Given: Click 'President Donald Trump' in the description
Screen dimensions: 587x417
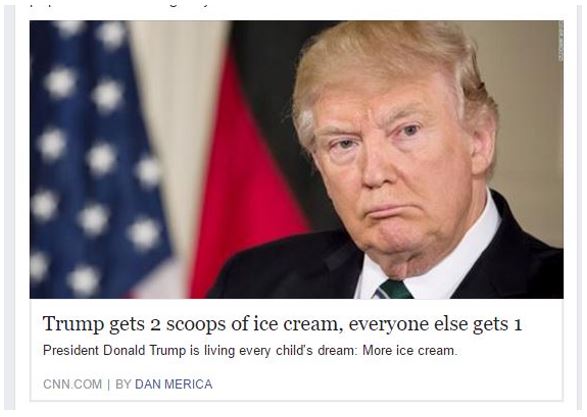Looking at the screenshot, I should point(115,351).
